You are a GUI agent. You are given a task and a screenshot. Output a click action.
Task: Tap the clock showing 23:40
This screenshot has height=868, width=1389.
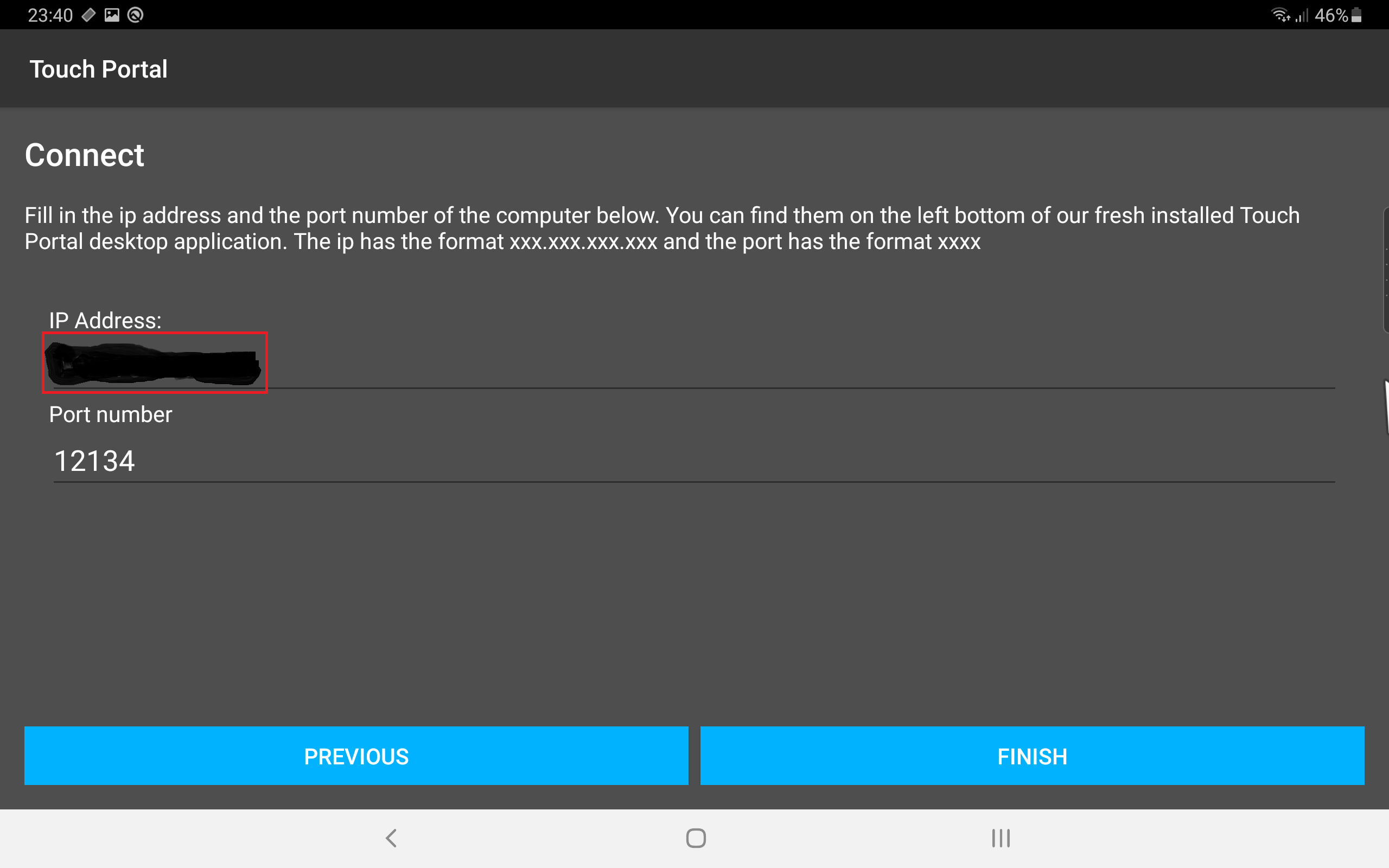(x=50, y=15)
